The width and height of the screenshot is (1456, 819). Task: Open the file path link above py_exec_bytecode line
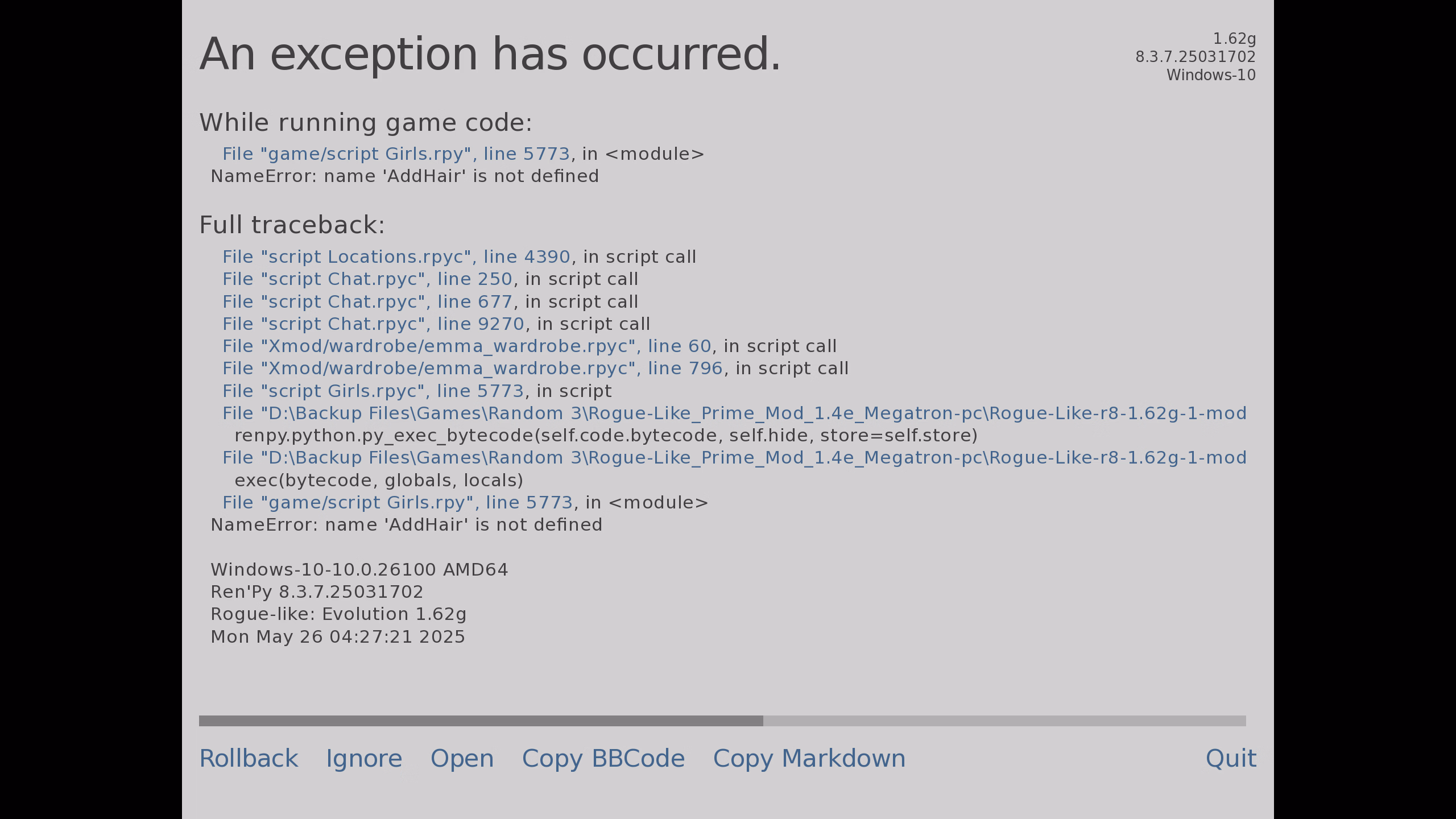tap(734, 413)
